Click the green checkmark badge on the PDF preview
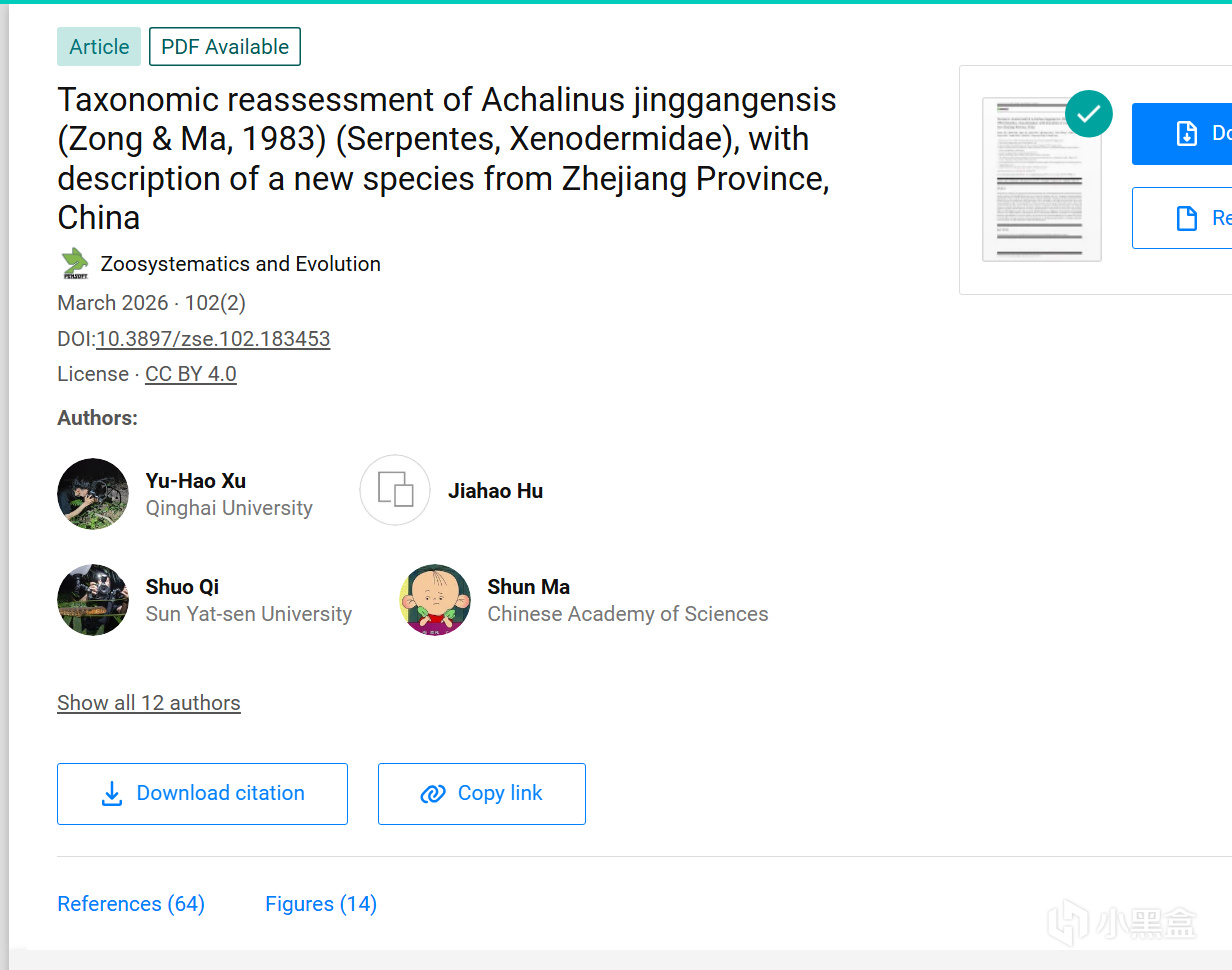Viewport: 1232px width, 970px height. [1088, 114]
